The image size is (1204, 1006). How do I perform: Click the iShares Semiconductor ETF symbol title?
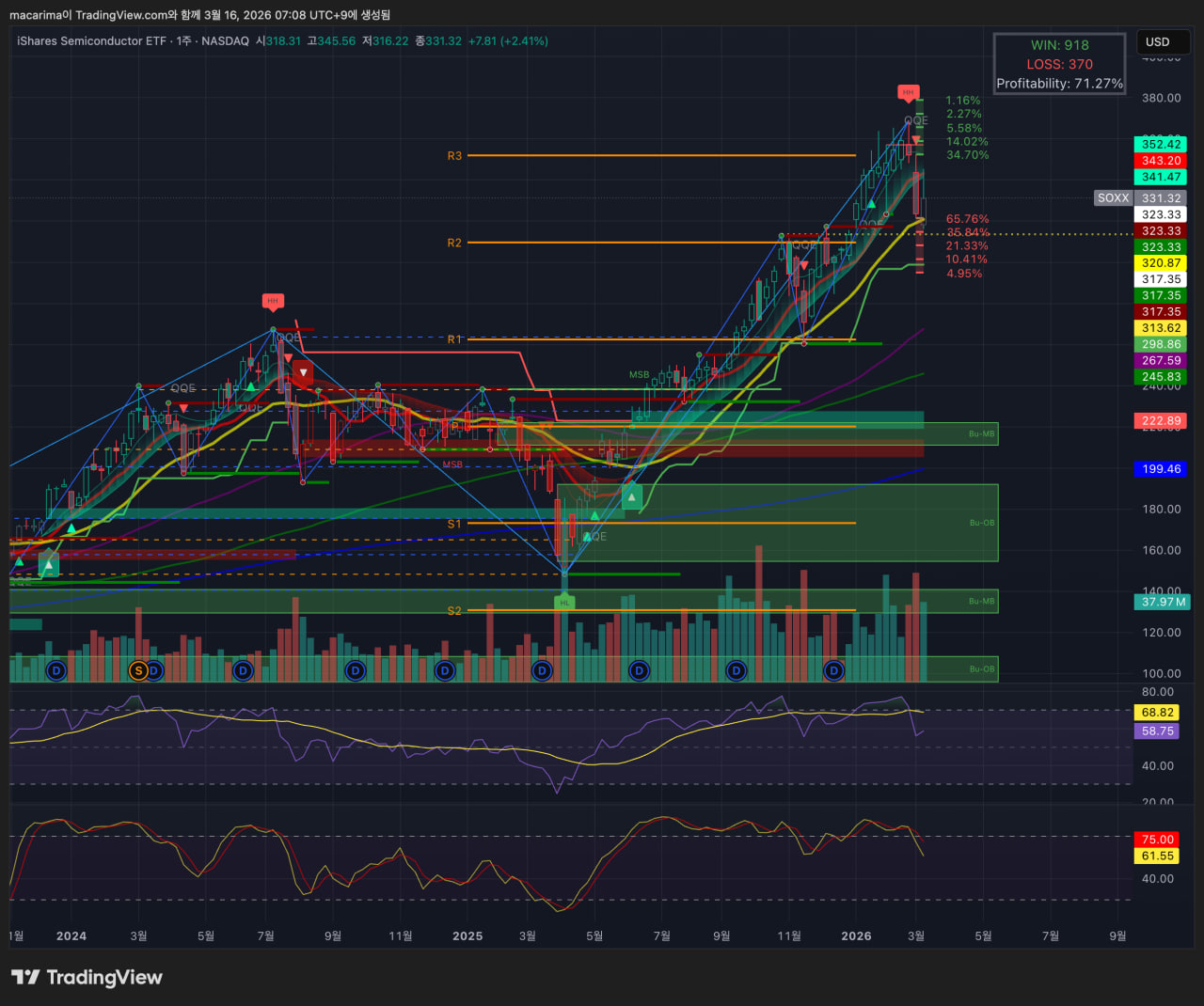pyautogui.click(x=91, y=41)
